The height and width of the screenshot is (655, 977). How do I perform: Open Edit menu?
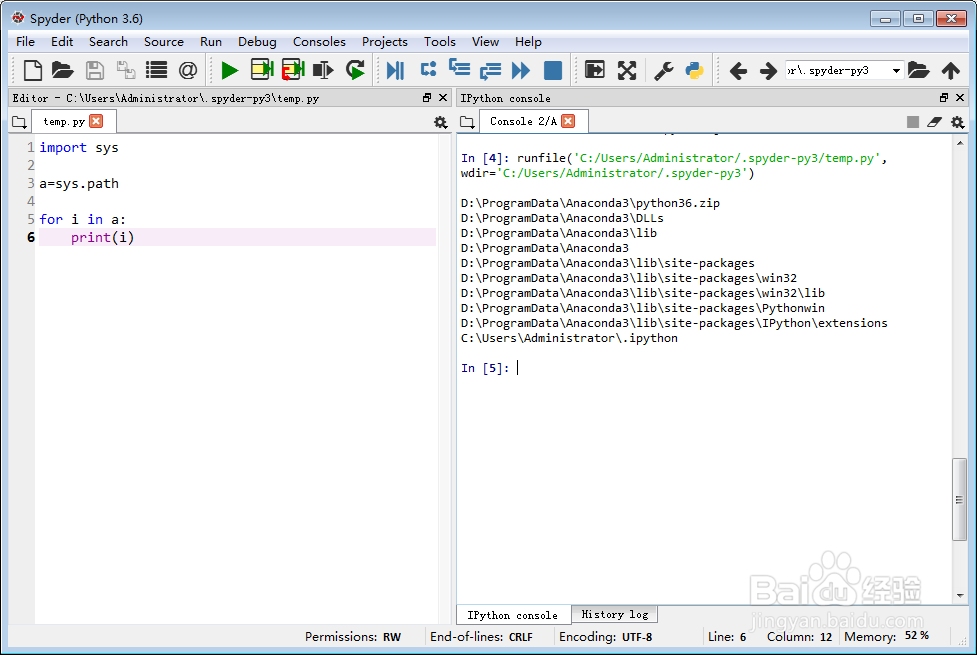tap(62, 42)
